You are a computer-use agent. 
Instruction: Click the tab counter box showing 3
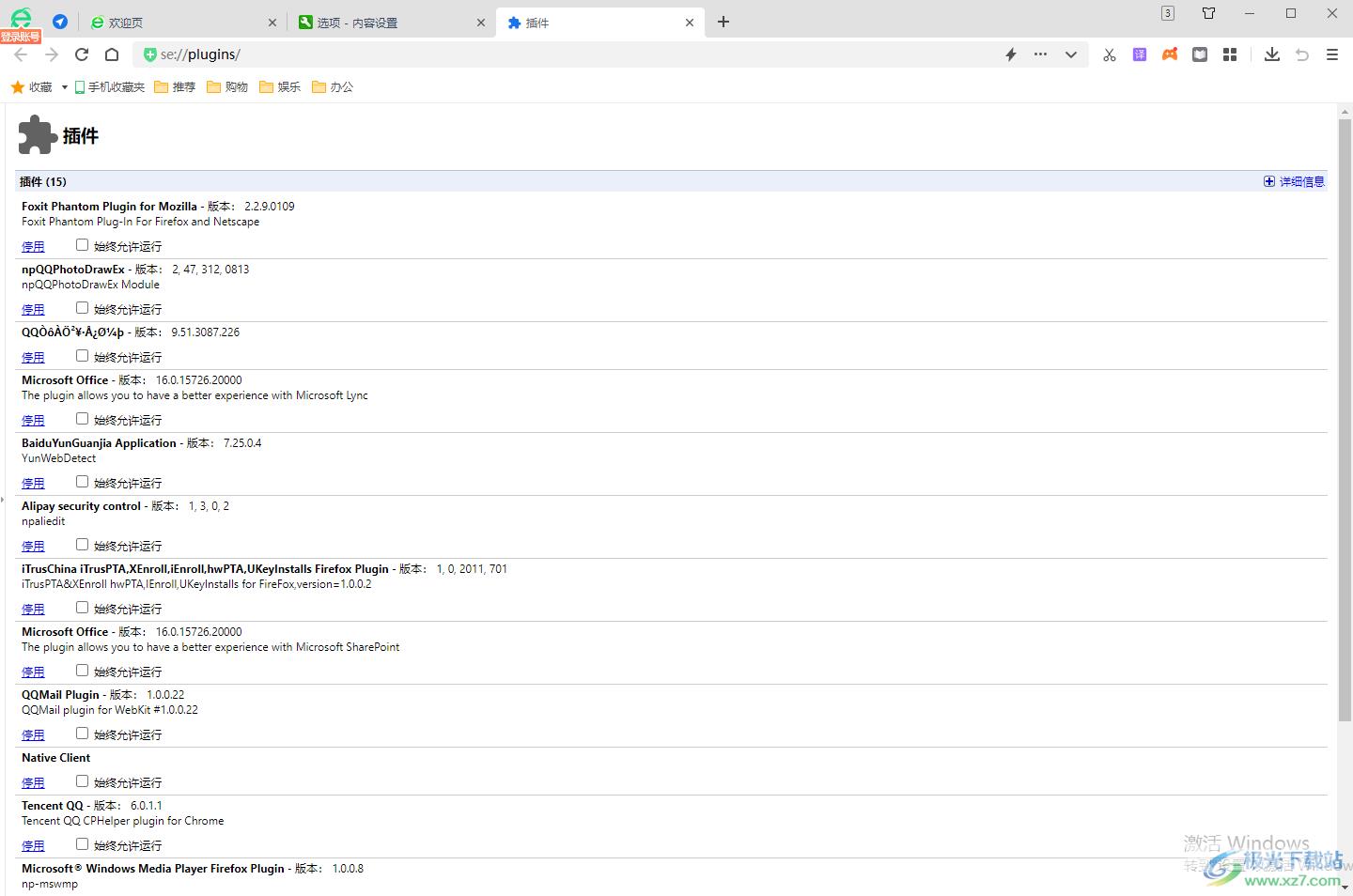[x=1168, y=13]
